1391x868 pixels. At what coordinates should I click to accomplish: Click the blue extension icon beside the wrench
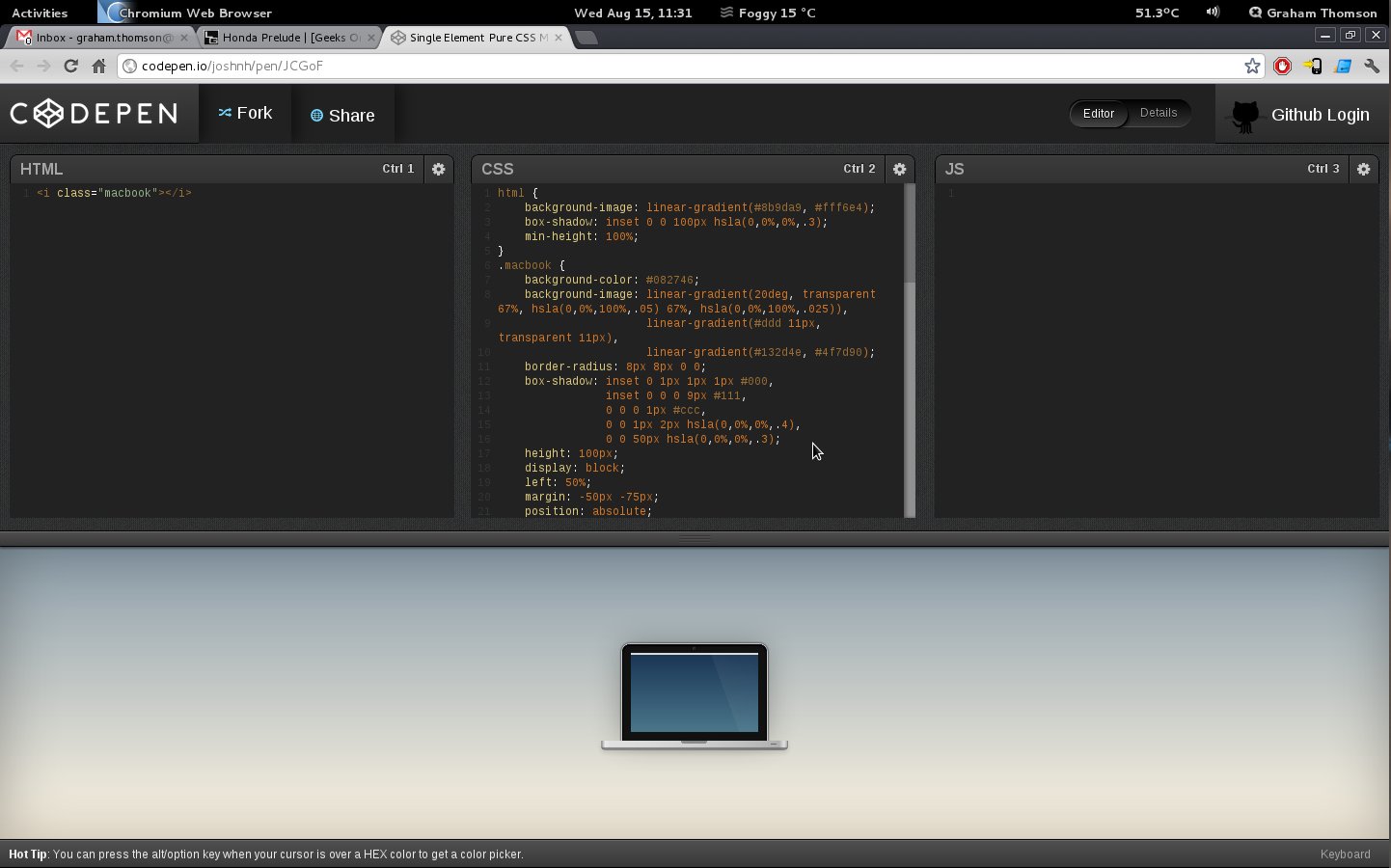pos(1343,66)
